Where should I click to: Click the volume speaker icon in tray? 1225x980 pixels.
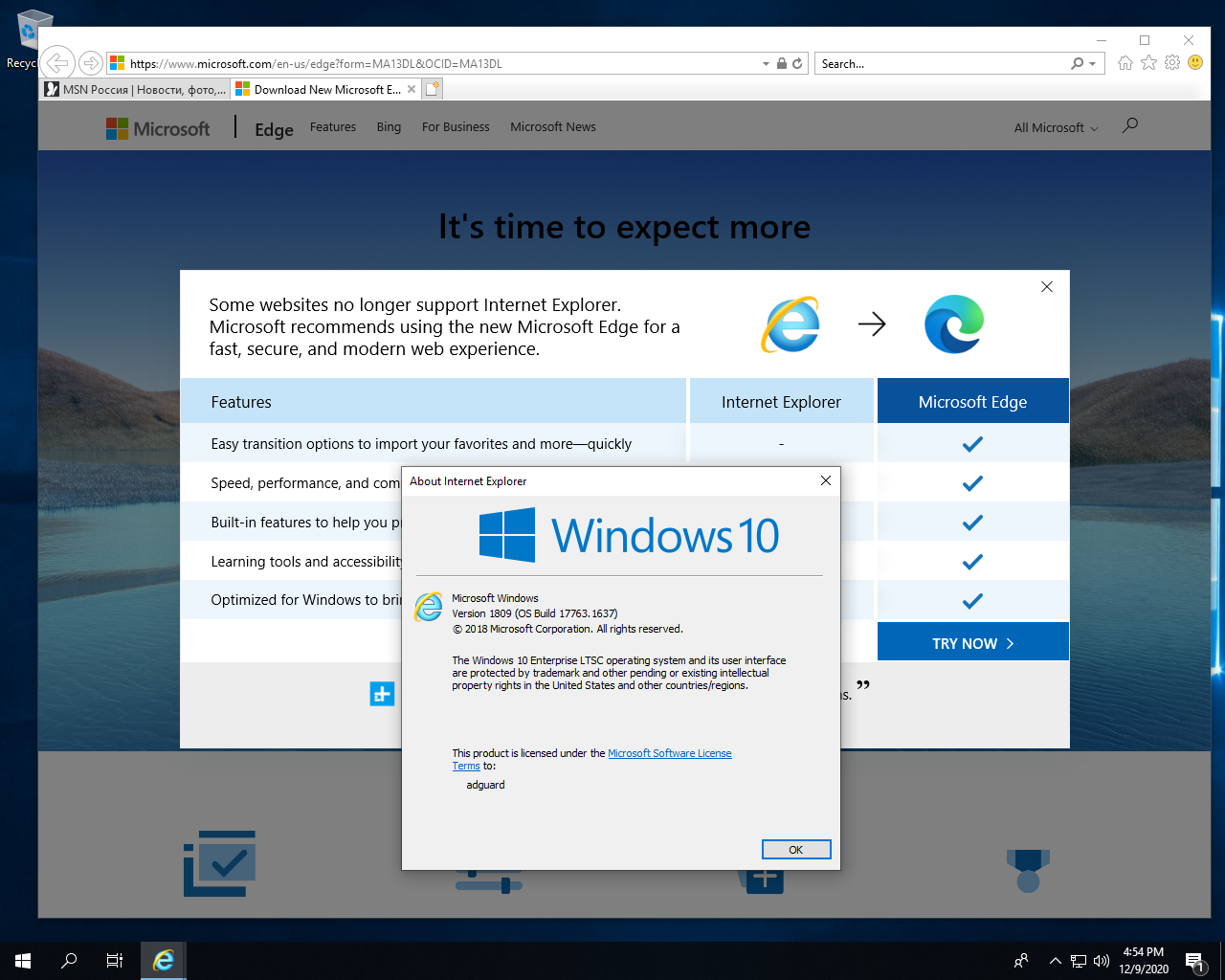coord(1102,961)
